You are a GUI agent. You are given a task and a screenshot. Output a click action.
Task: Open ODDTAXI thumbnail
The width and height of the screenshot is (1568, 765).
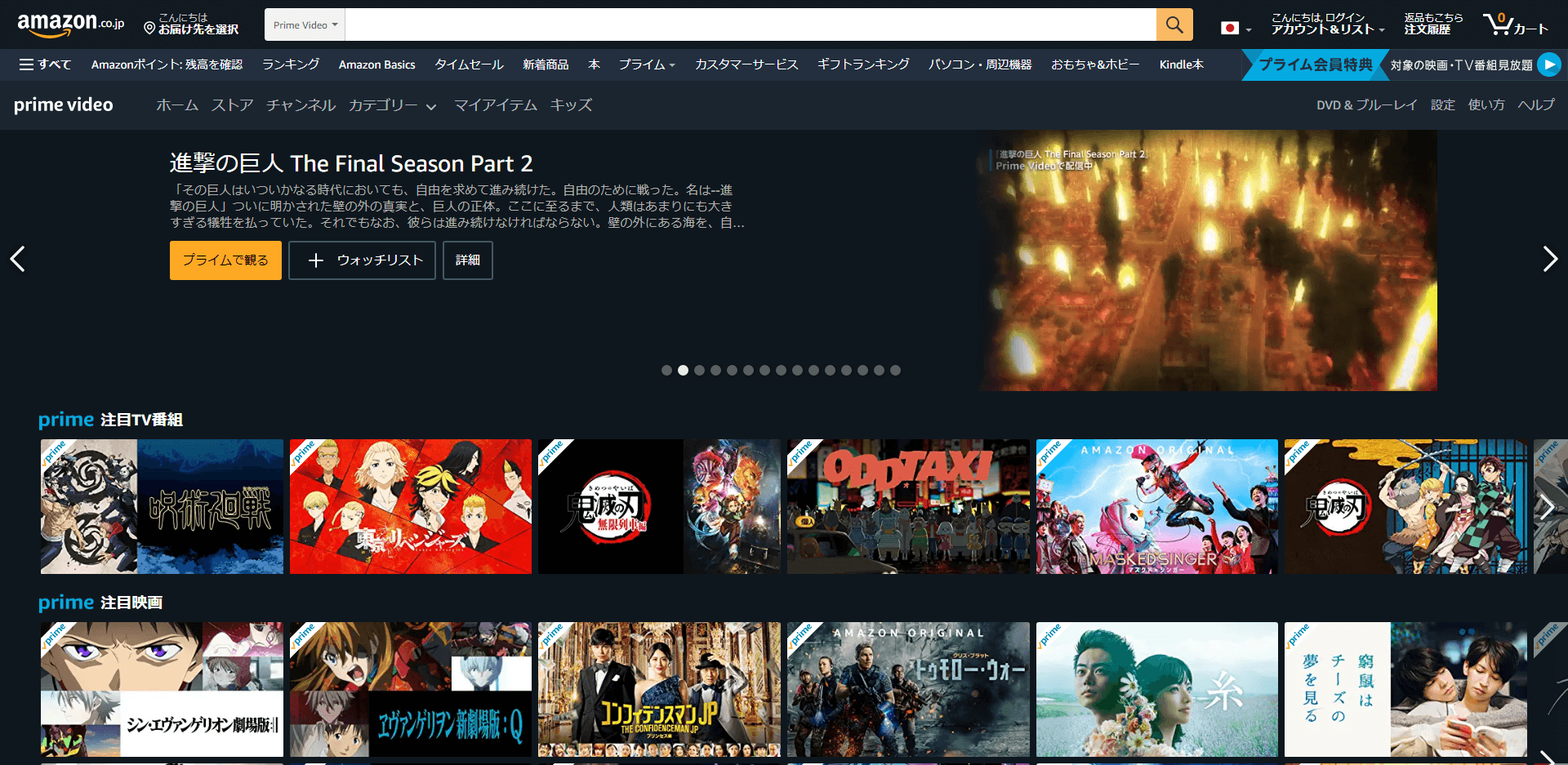point(908,506)
